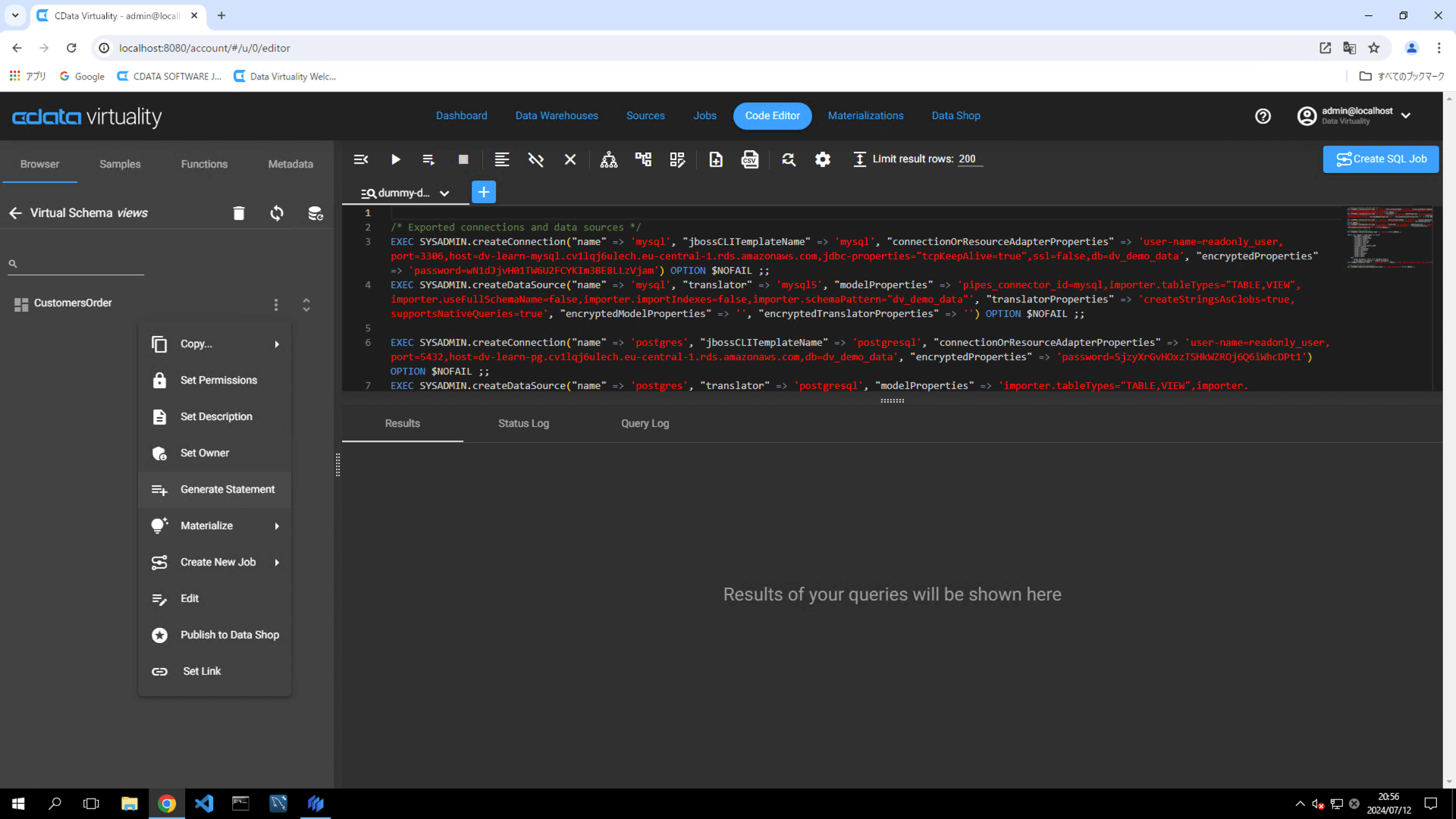Add a new editor tab with plus

484,192
